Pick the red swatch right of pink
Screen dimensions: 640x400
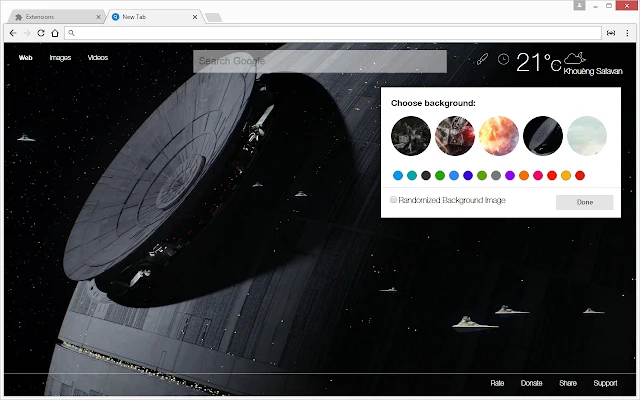point(552,176)
